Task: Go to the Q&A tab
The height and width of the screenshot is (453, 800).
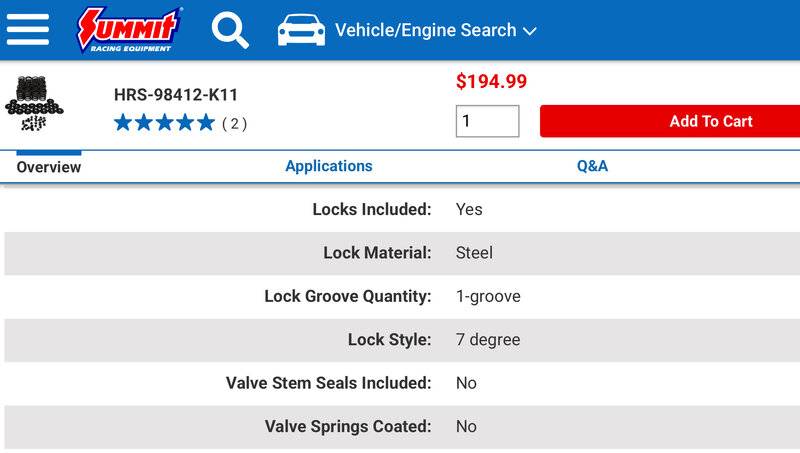Action: tap(592, 166)
